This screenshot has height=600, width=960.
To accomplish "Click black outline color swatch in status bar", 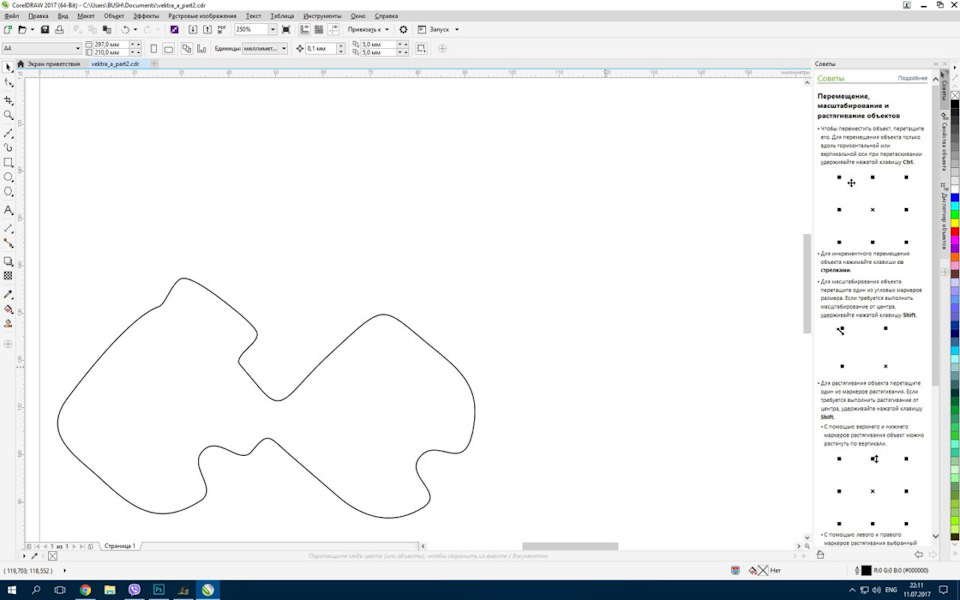I will 866,570.
